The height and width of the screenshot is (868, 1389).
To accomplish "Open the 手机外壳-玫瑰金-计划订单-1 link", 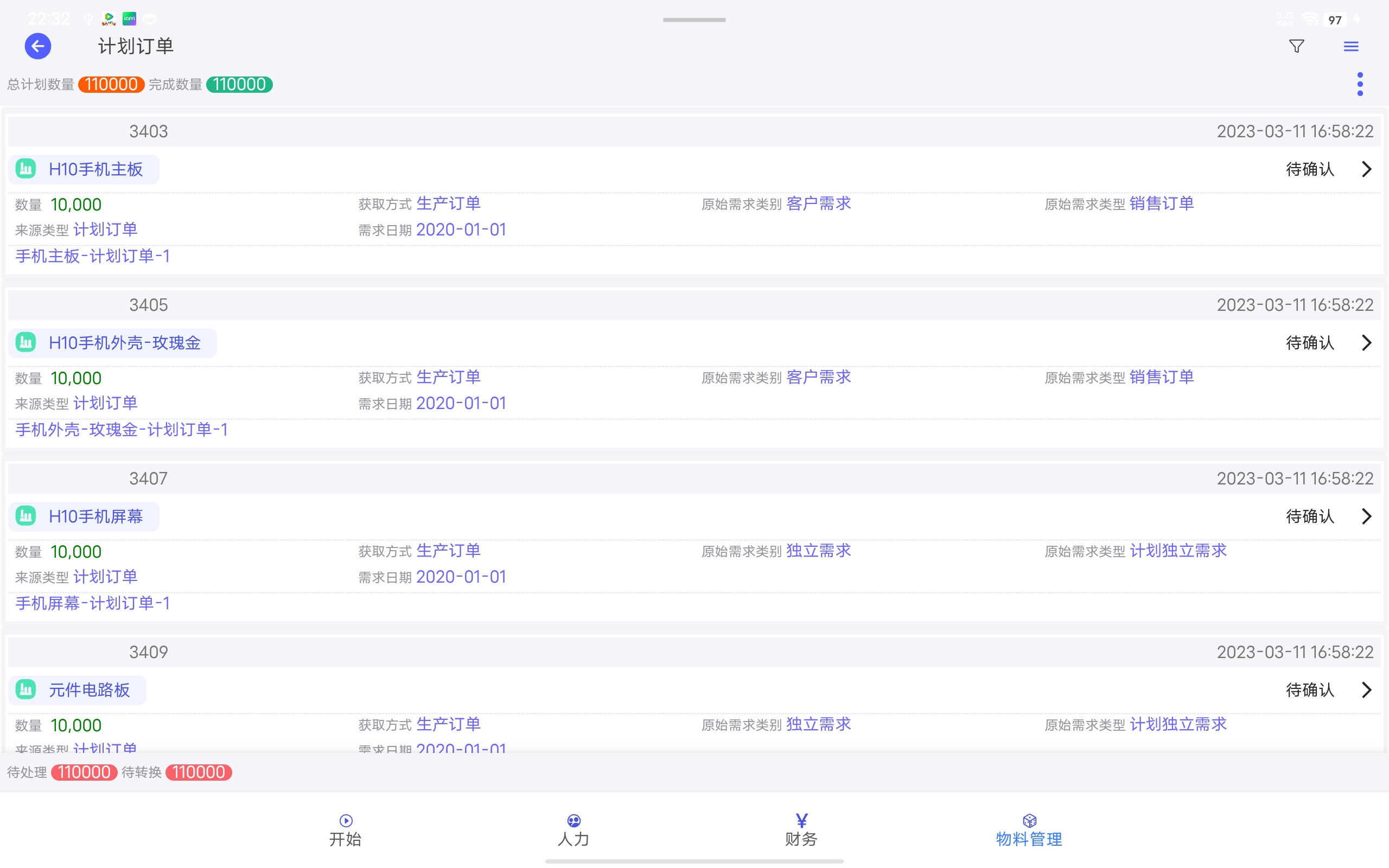I will click(122, 430).
